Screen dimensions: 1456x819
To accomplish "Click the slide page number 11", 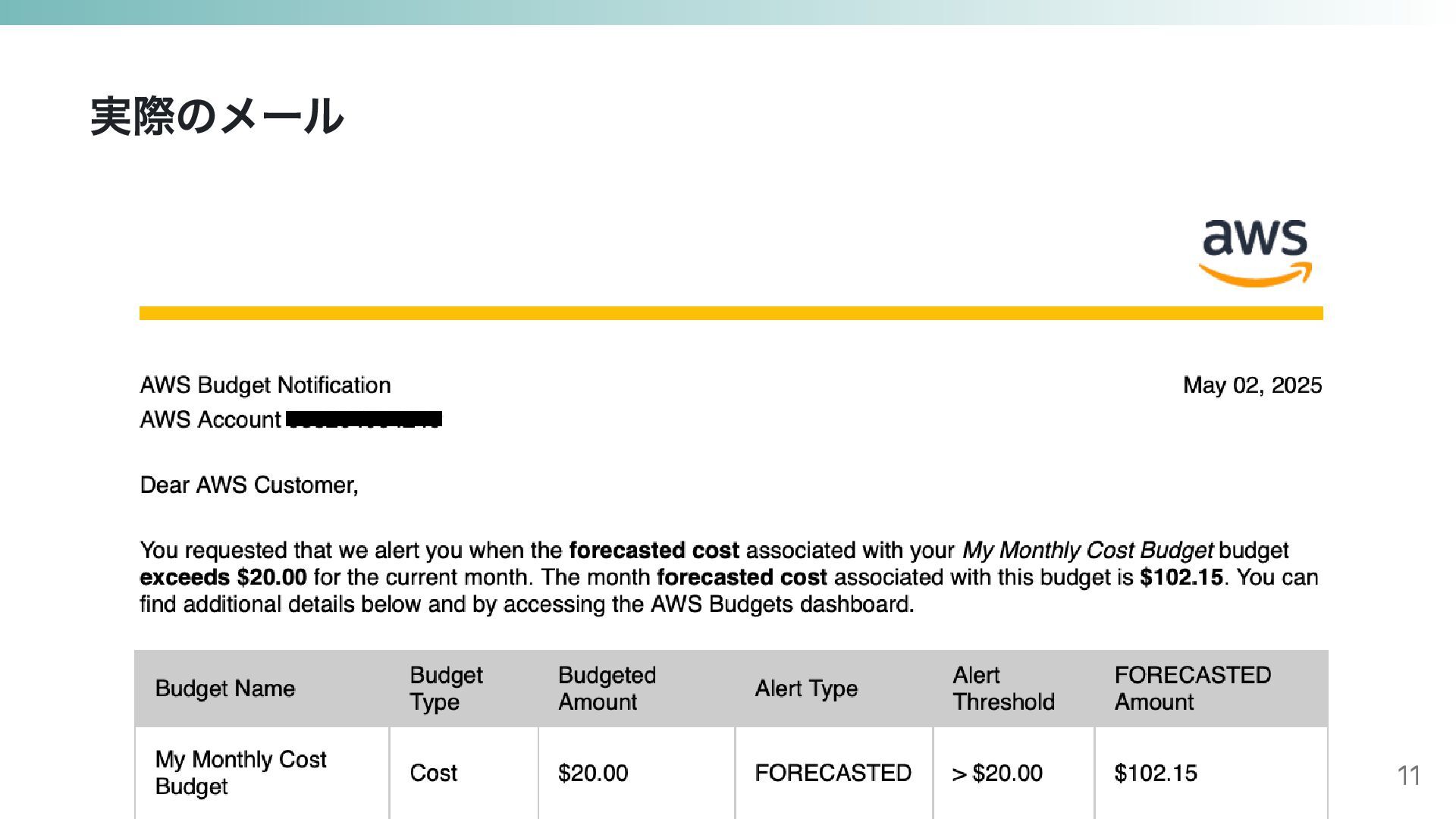I will tap(1408, 776).
